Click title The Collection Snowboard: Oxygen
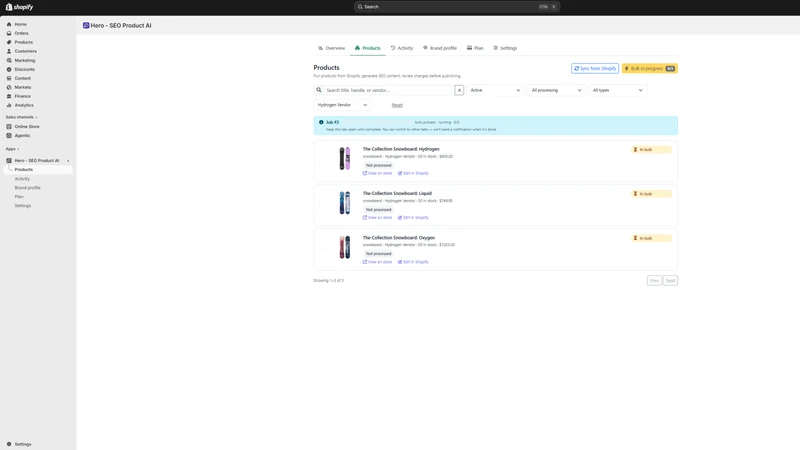This screenshot has height=450, width=800. click(x=398, y=238)
